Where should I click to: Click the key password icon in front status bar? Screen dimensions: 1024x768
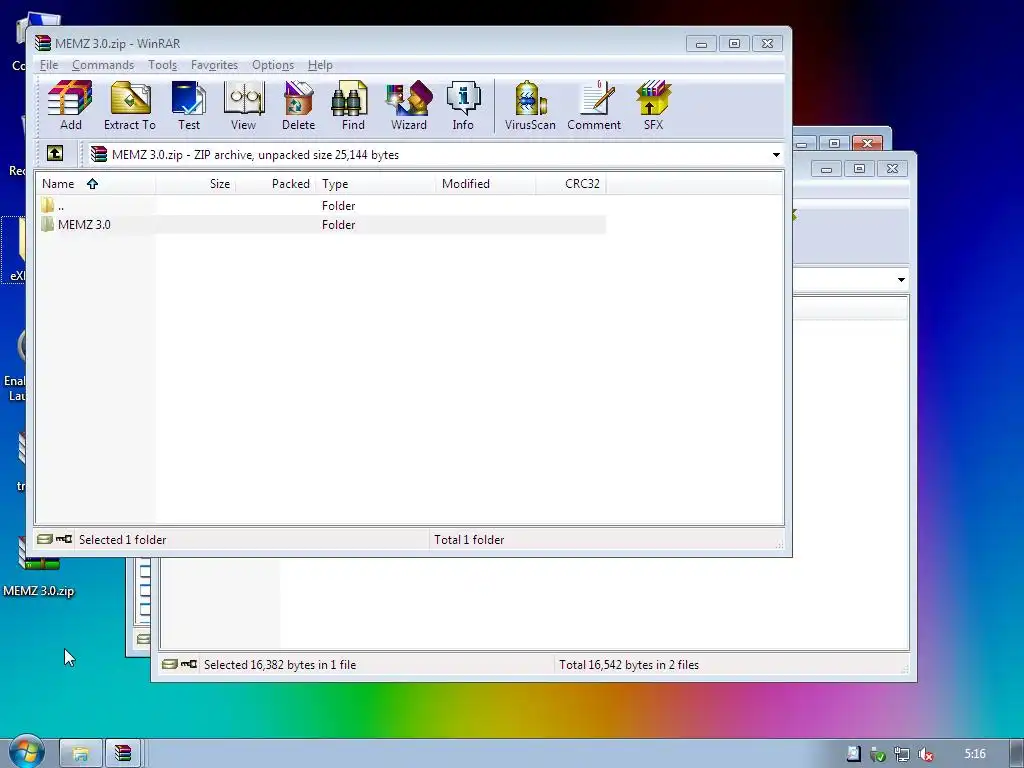click(x=64, y=539)
